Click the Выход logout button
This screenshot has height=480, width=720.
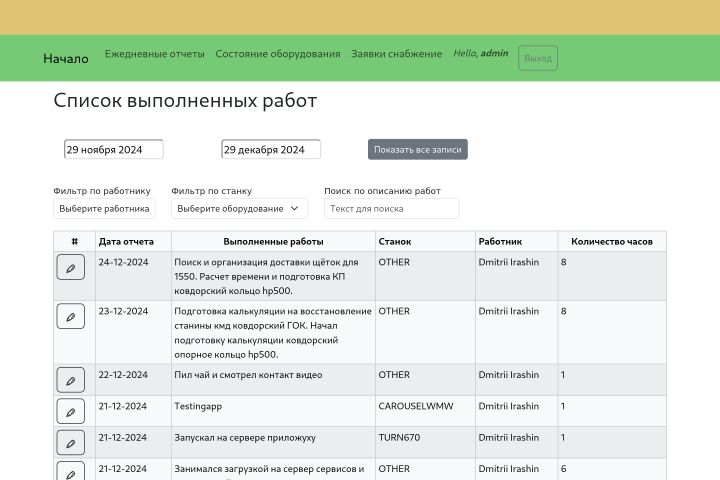click(x=538, y=58)
